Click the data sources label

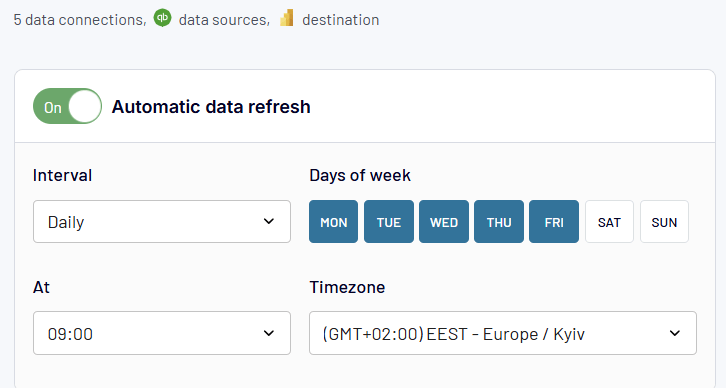pyautogui.click(x=224, y=20)
